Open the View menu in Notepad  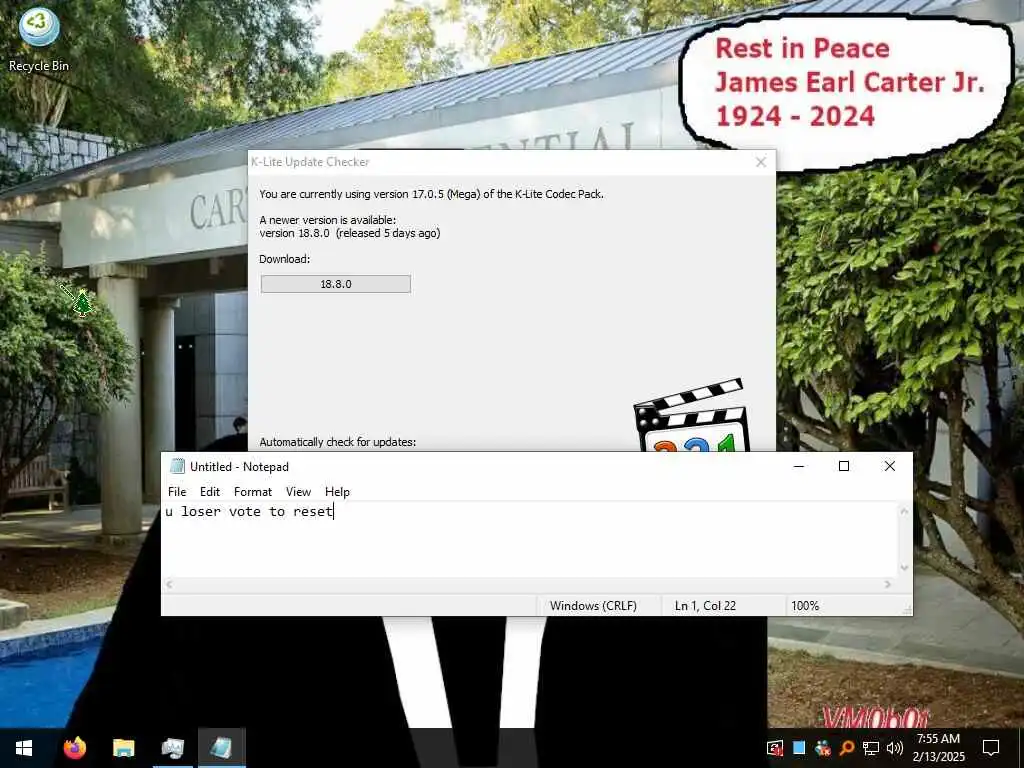(x=298, y=492)
